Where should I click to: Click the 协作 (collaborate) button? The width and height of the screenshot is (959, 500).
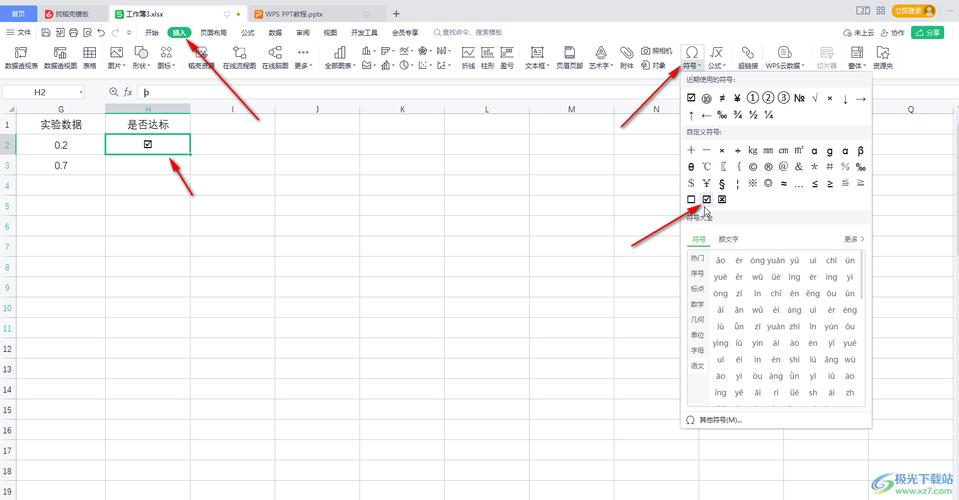892,32
